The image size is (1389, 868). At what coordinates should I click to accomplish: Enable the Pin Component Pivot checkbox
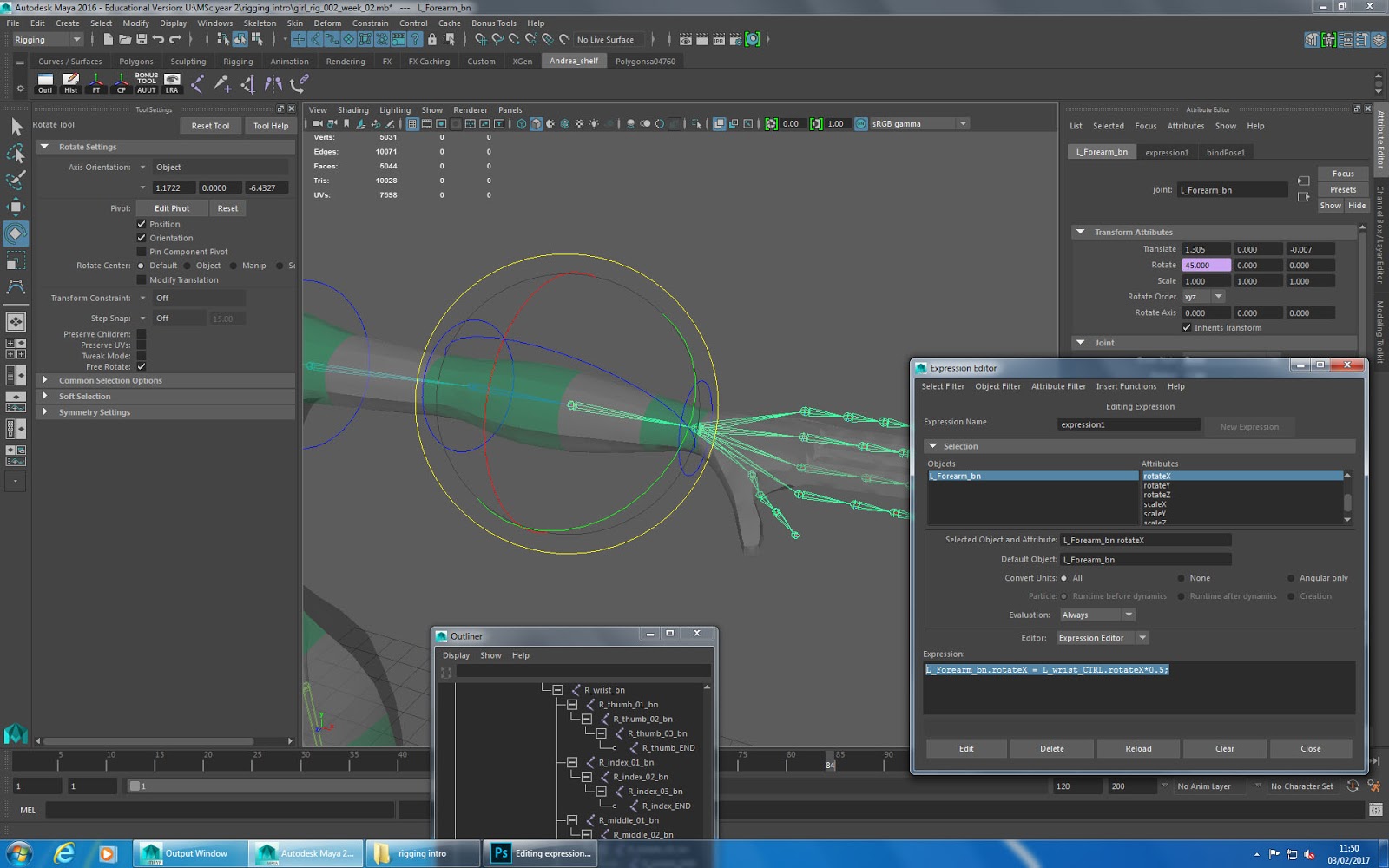[x=142, y=252]
